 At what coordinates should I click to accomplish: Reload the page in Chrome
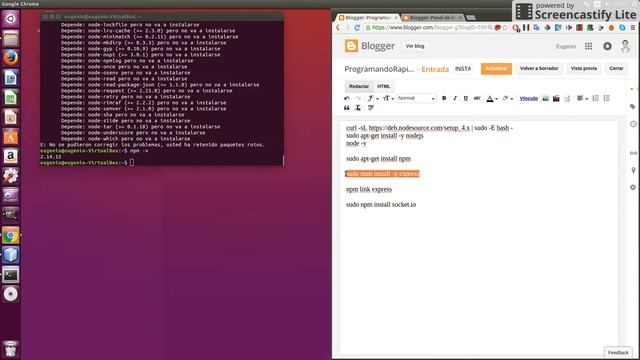coord(357,27)
